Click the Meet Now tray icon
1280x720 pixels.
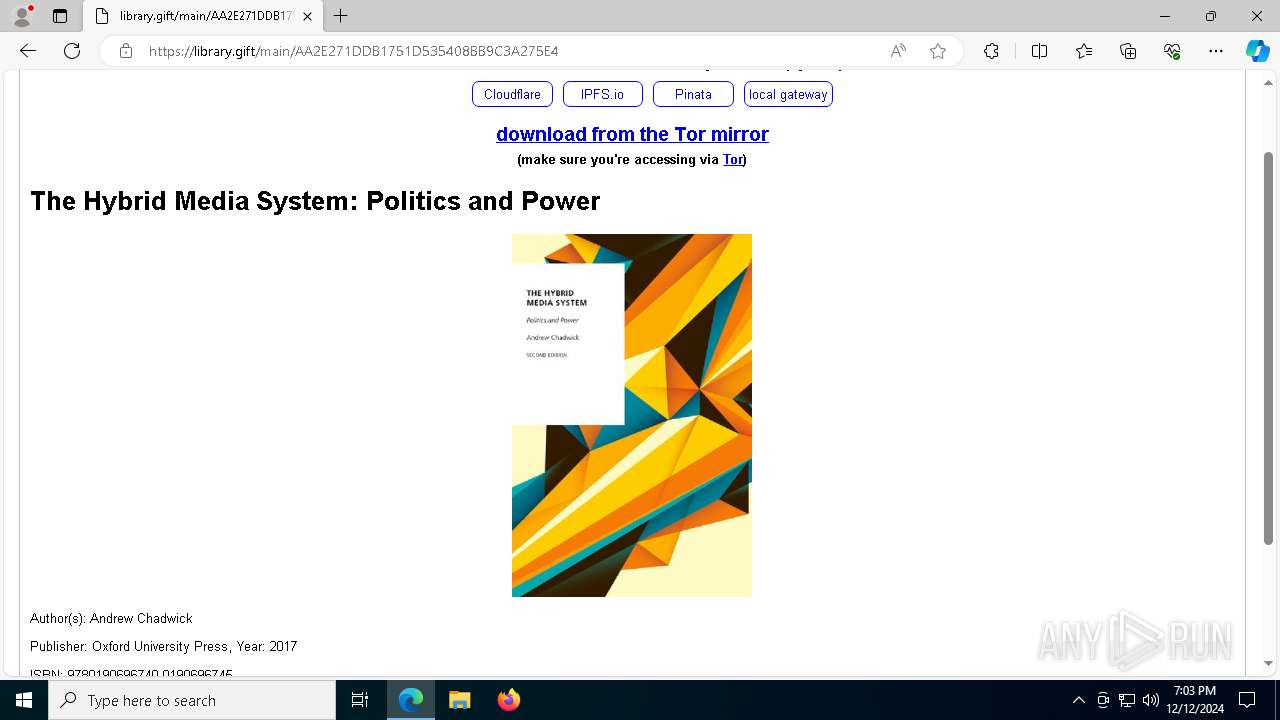(x=1103, y=700)
